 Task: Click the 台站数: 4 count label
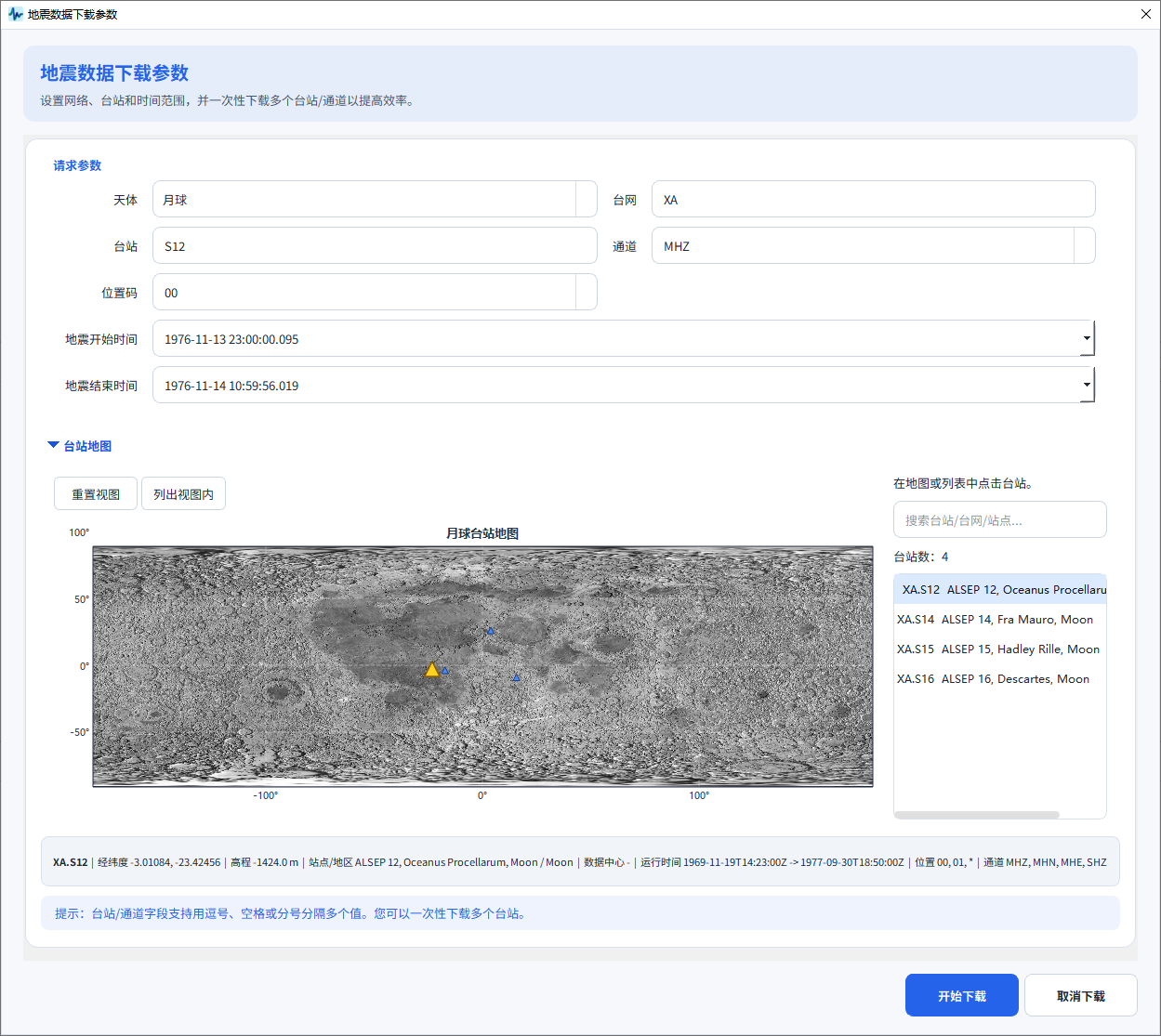[x=921, y=557]
